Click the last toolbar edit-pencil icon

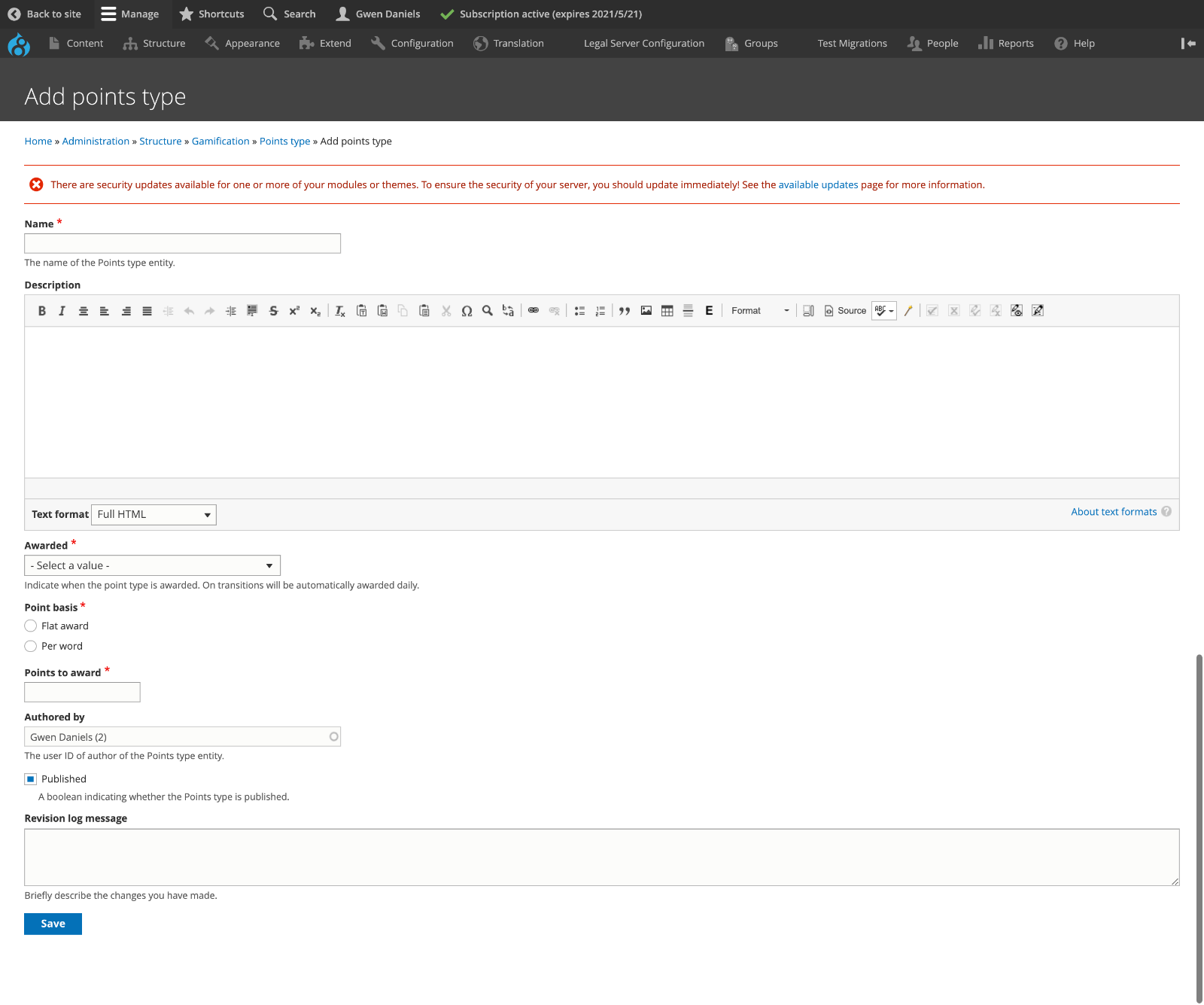coord(1038,311)
